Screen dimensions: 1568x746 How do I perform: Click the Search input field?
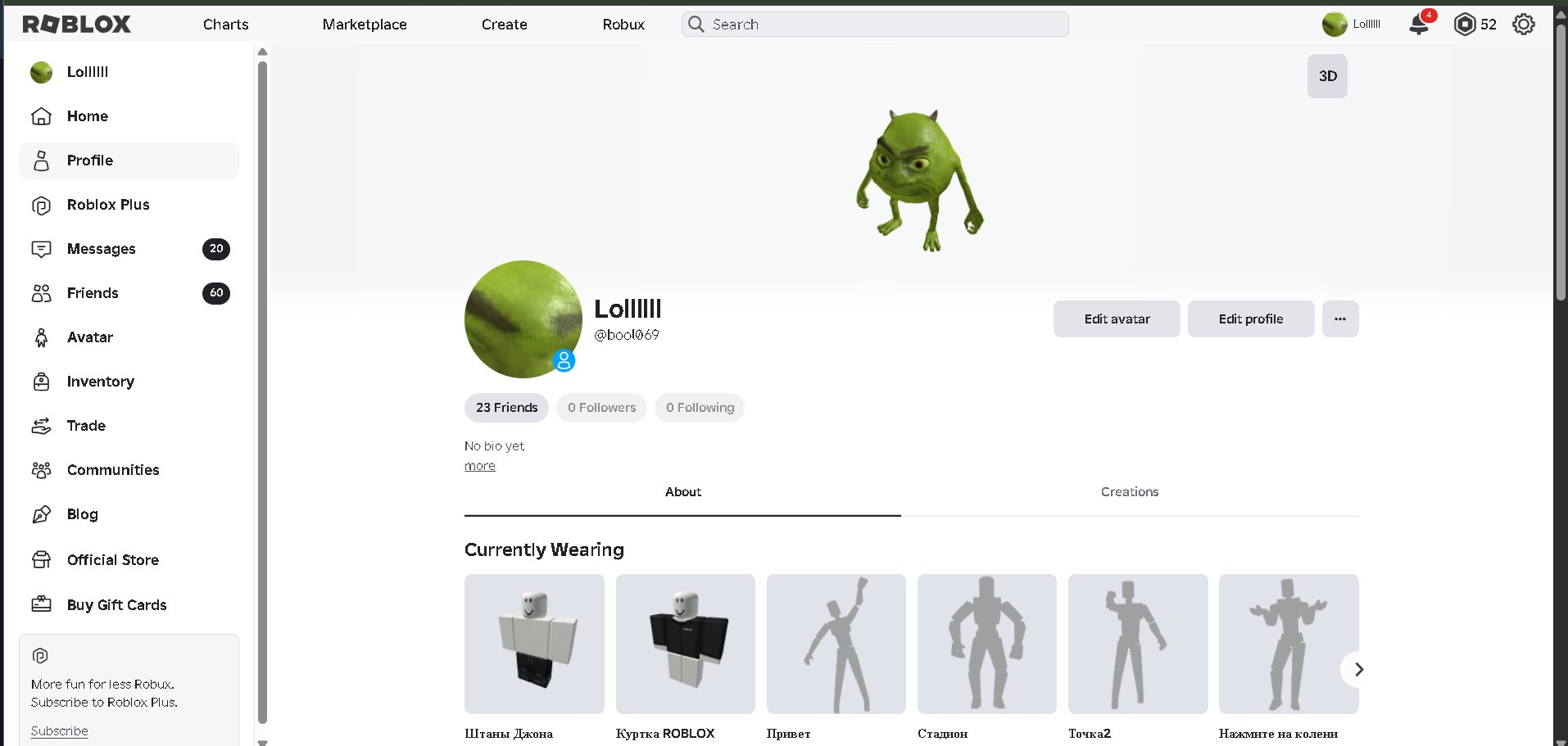[875, 25]
